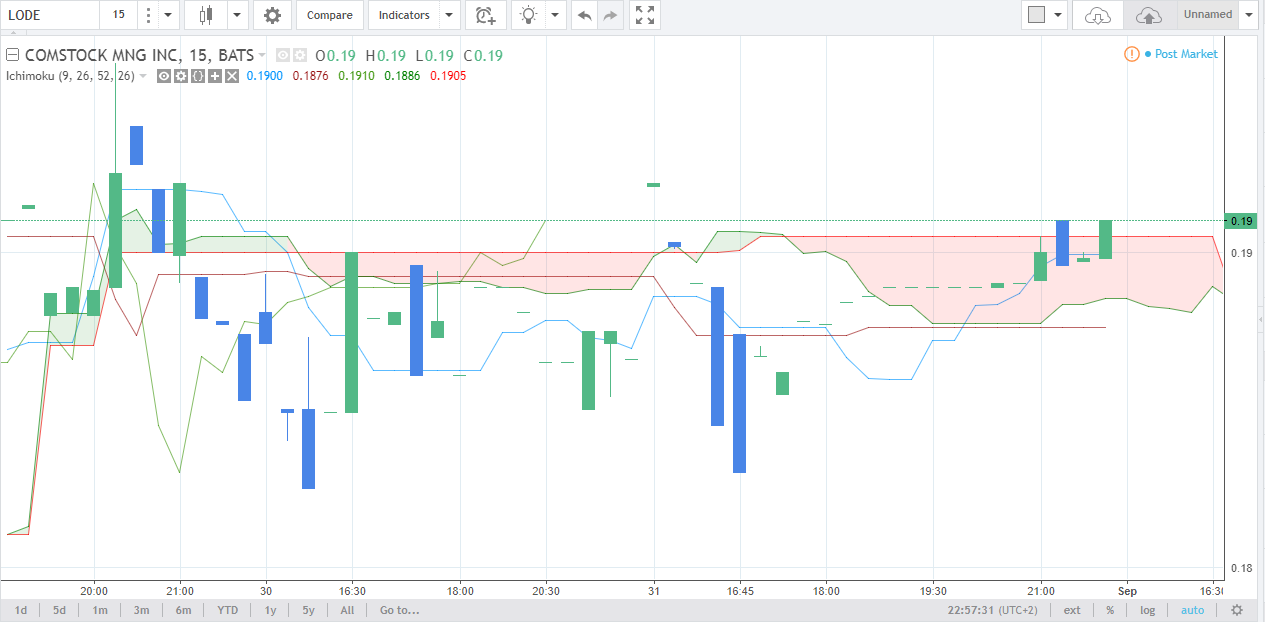Image resolution: width=1265 pixels, height=622 pixels.
Task: Enable logarithmic scale with the log button
Action: [1147, 610]
